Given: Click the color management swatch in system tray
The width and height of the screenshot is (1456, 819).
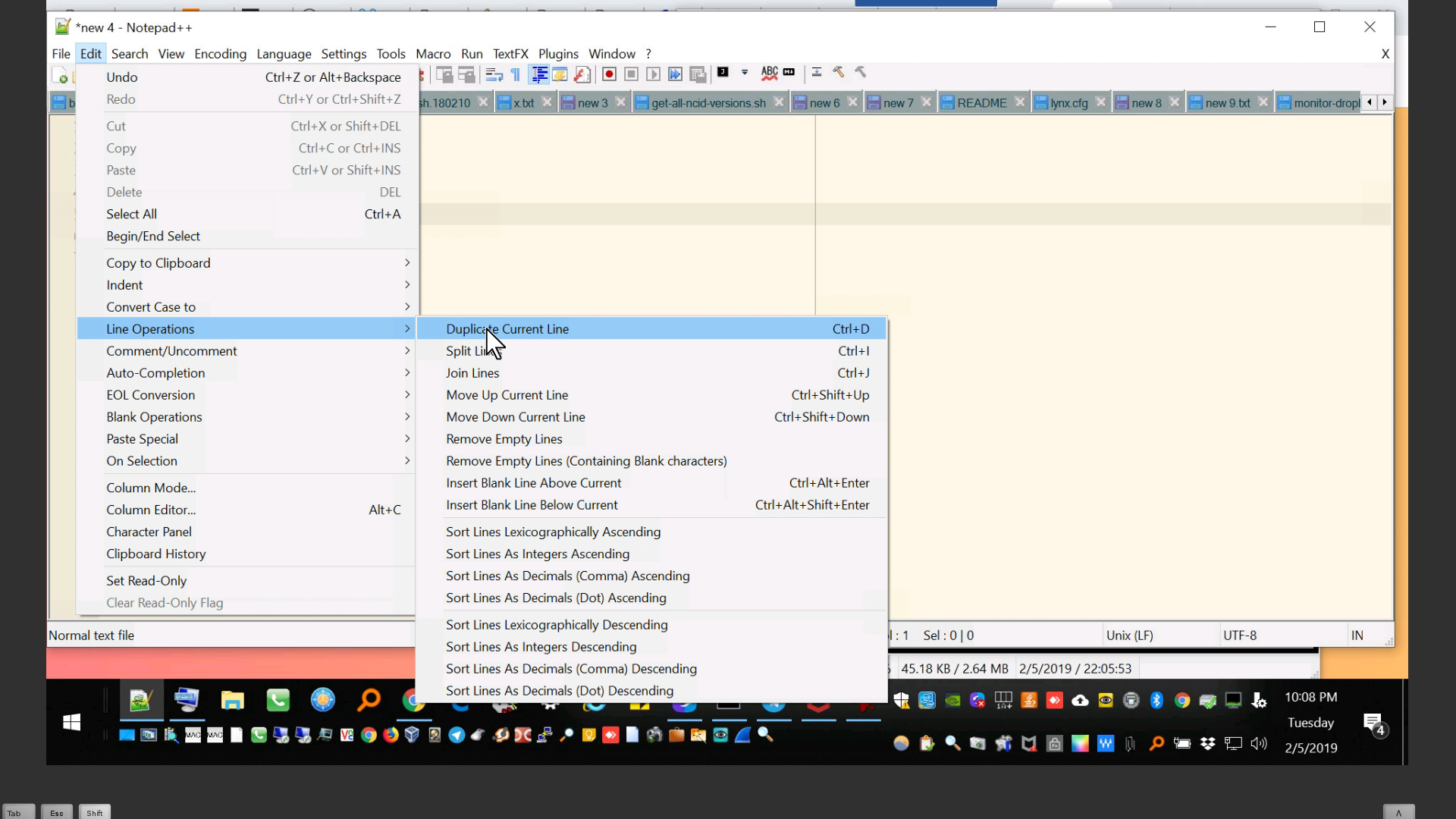Looking at the screenshot, I should (1080, 743).
